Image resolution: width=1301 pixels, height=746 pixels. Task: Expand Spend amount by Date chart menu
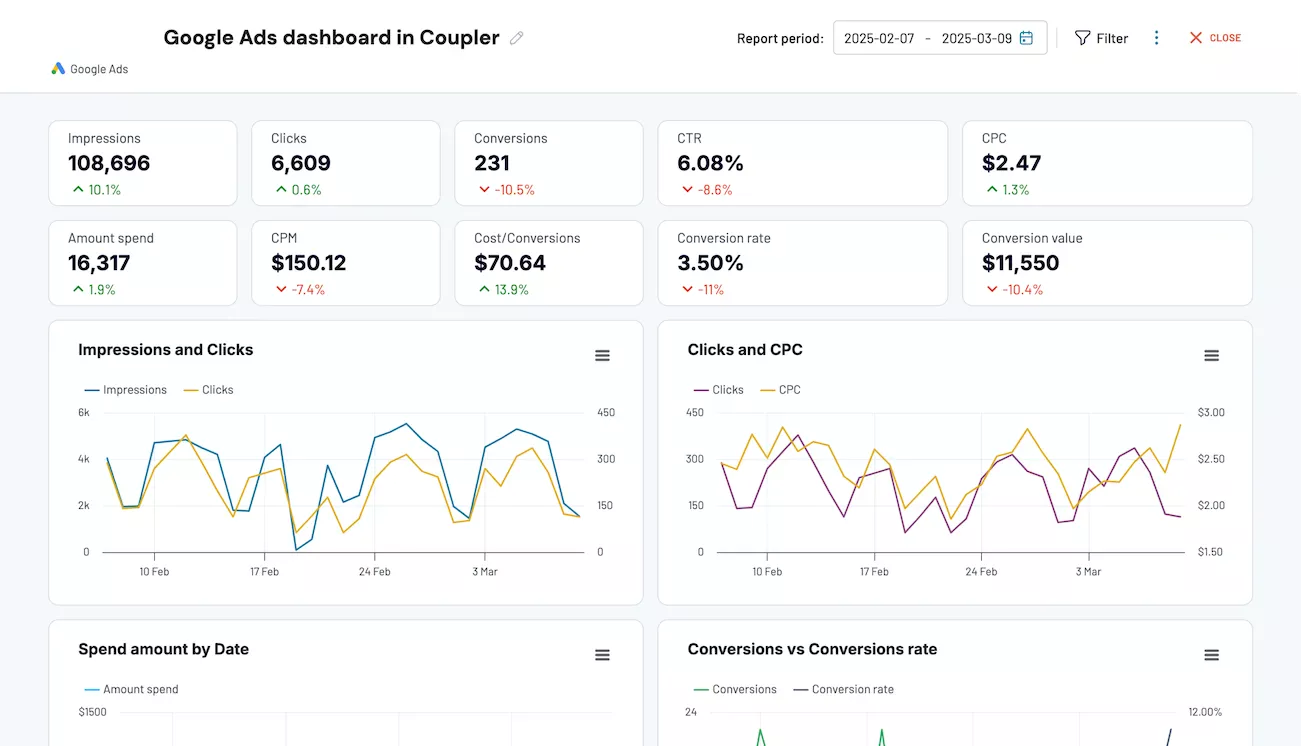click(x=602, y=655)
